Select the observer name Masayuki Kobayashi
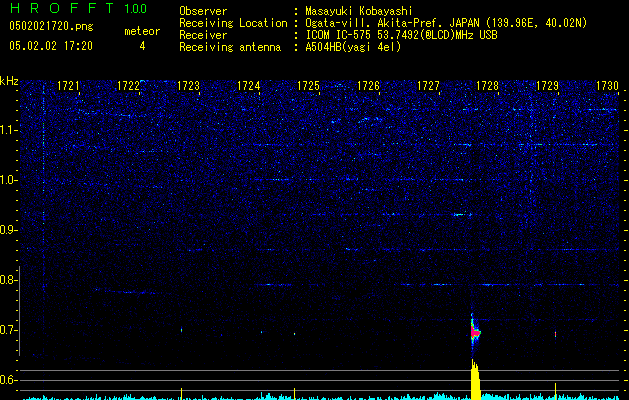This screenshot has width=629, height=400. [x=359, y=11]
